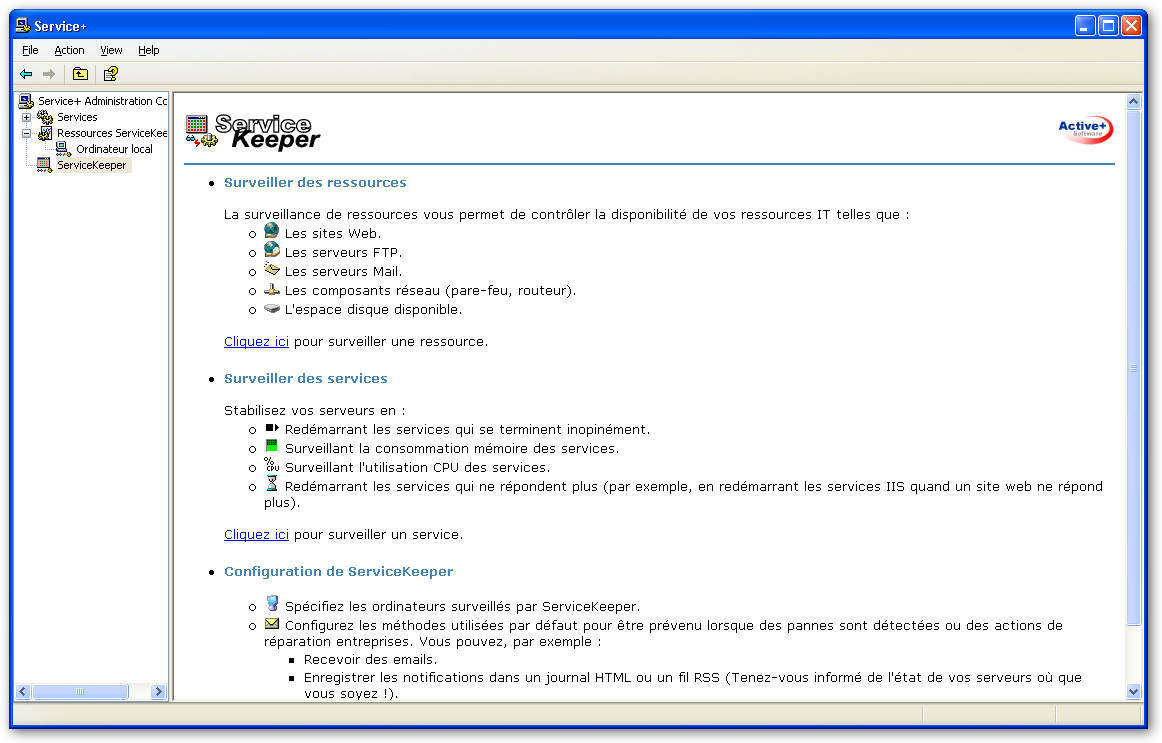The width and height of the screenshot is (1162, 743).
Task: Maximize the Service+ window
Action: 1109,26
